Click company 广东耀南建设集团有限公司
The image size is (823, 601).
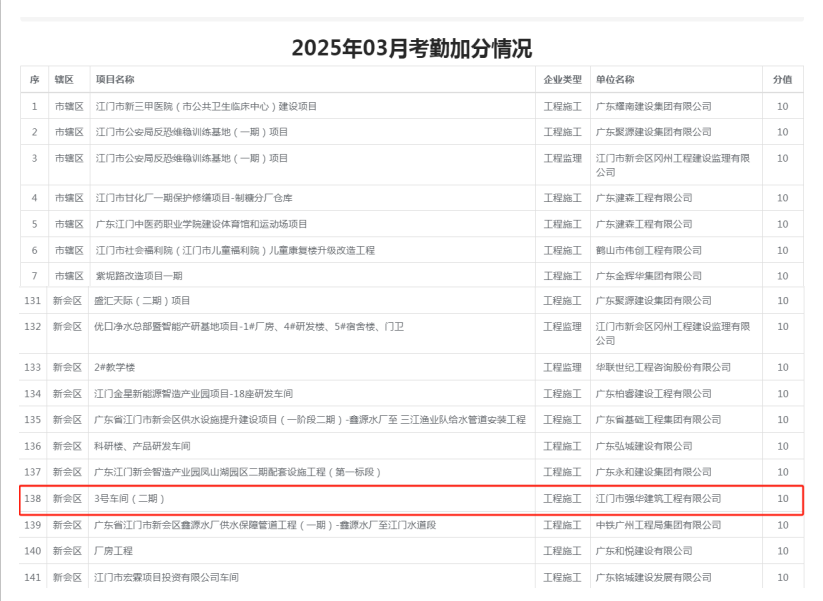[653, 107]
